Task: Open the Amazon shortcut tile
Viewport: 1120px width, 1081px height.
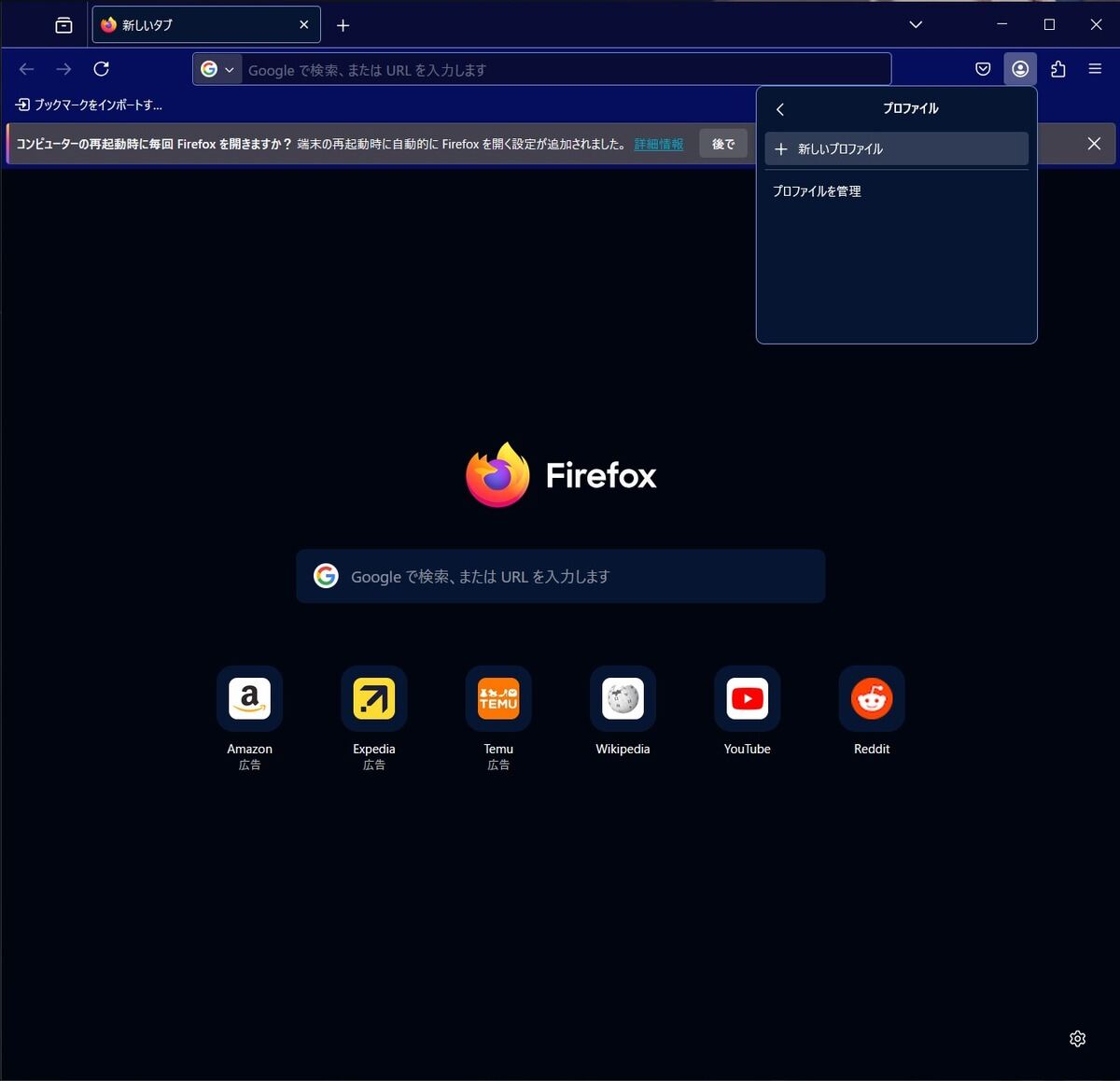Action: pos(249,698)
